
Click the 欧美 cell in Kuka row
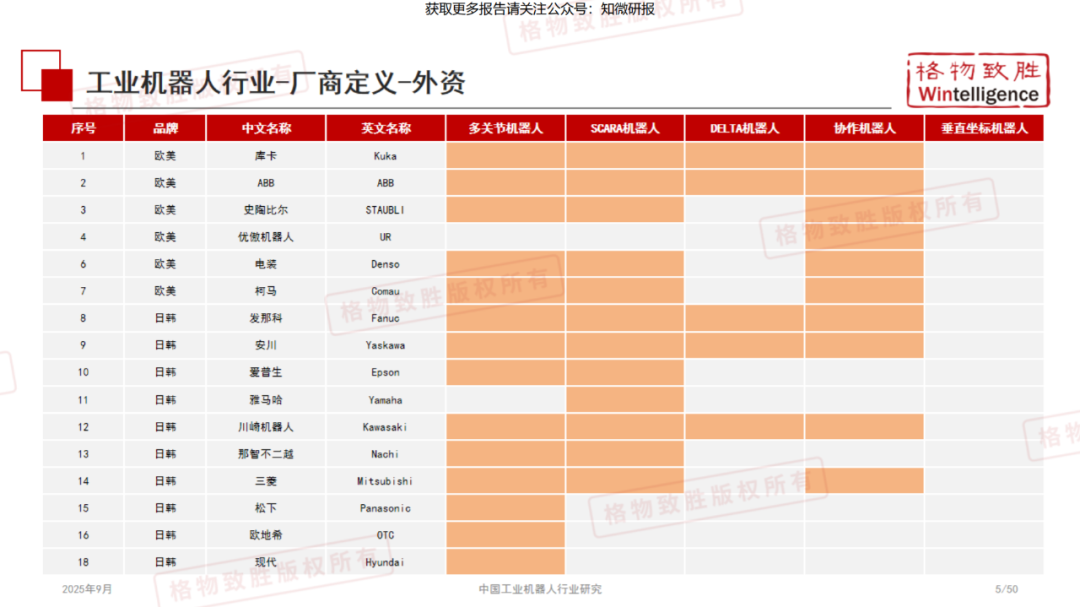(x=165, y=156)
